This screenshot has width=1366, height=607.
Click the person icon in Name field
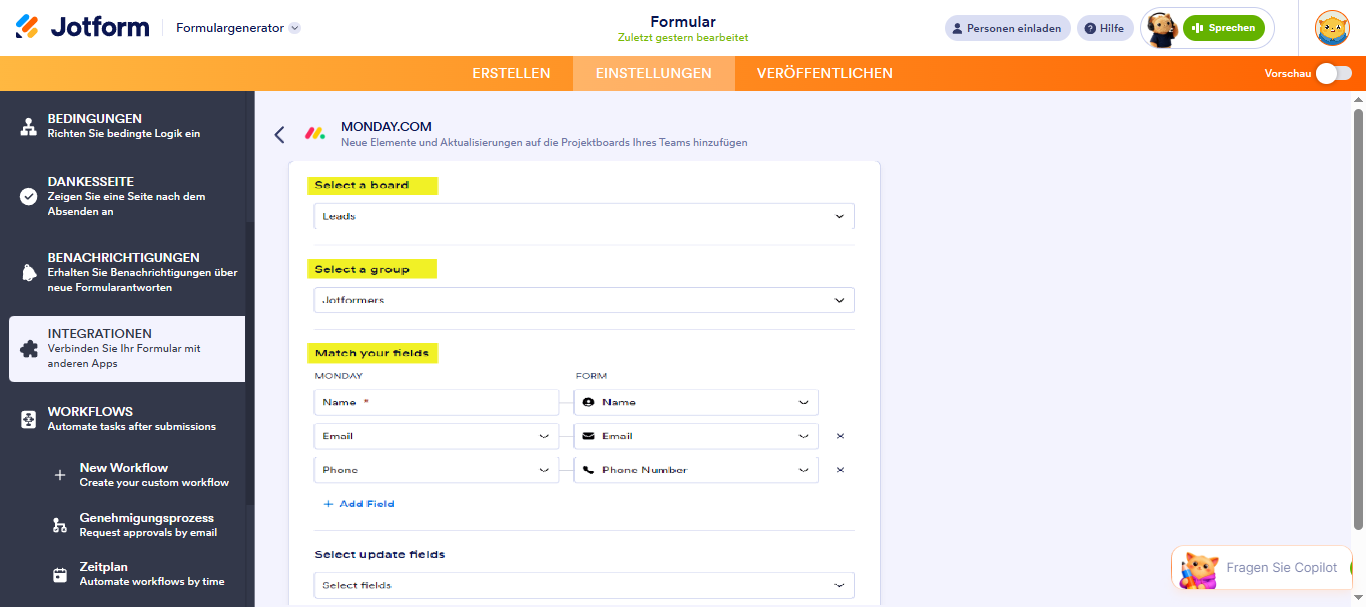coord(588,402)
